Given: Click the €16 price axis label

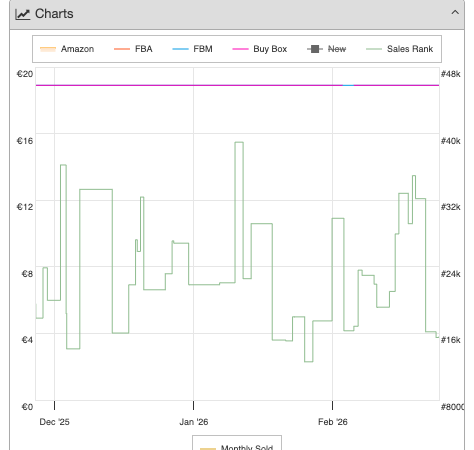Looking at the screenshot, I should pyautogui.click(x=25, y=141).
